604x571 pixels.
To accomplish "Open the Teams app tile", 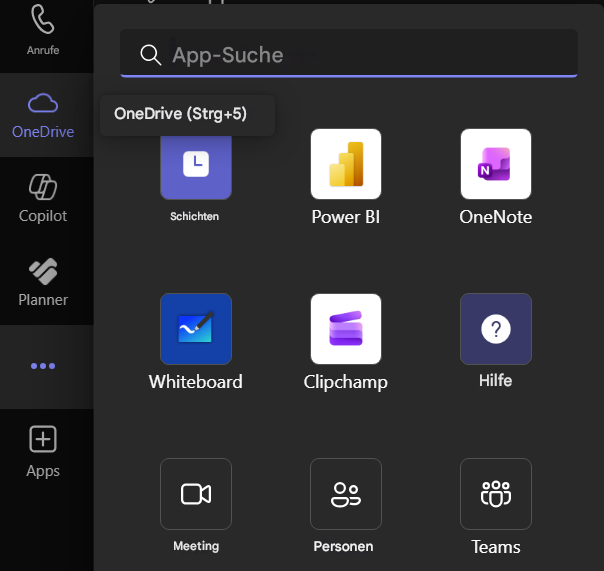I will (496, 494).
